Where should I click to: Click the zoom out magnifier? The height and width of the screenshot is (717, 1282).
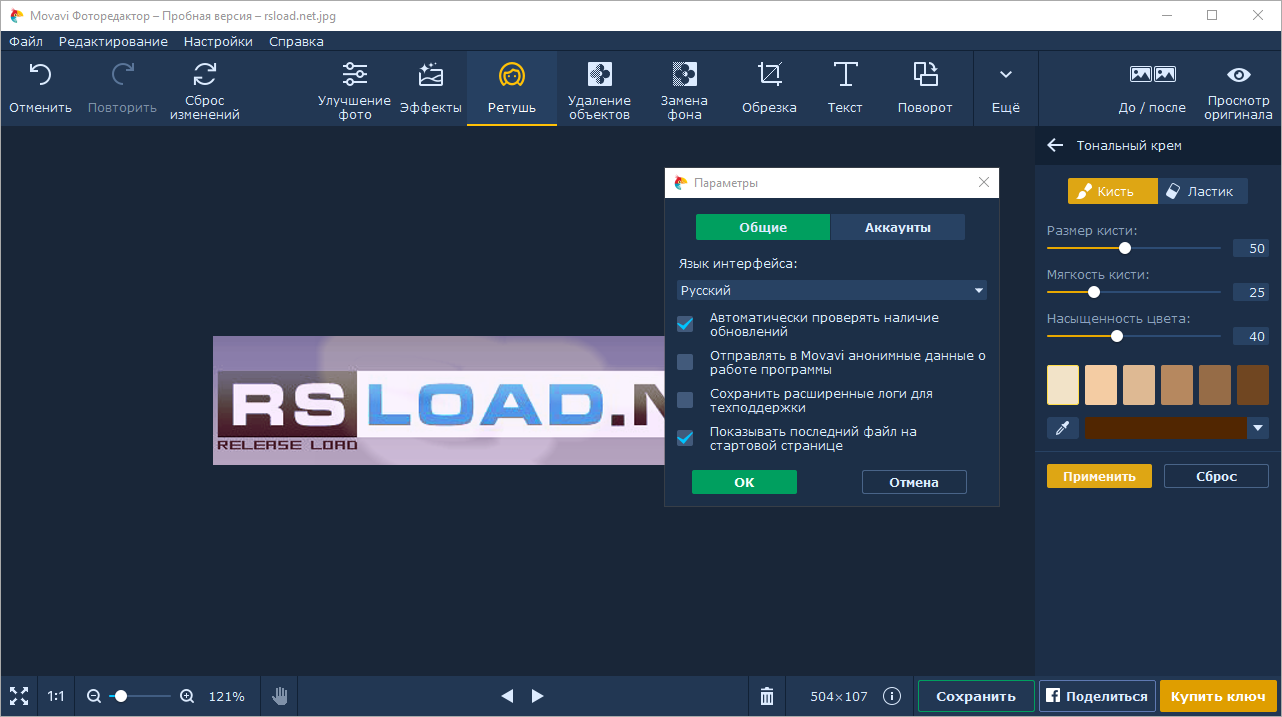pyautogui.click(x=94, y=696)
